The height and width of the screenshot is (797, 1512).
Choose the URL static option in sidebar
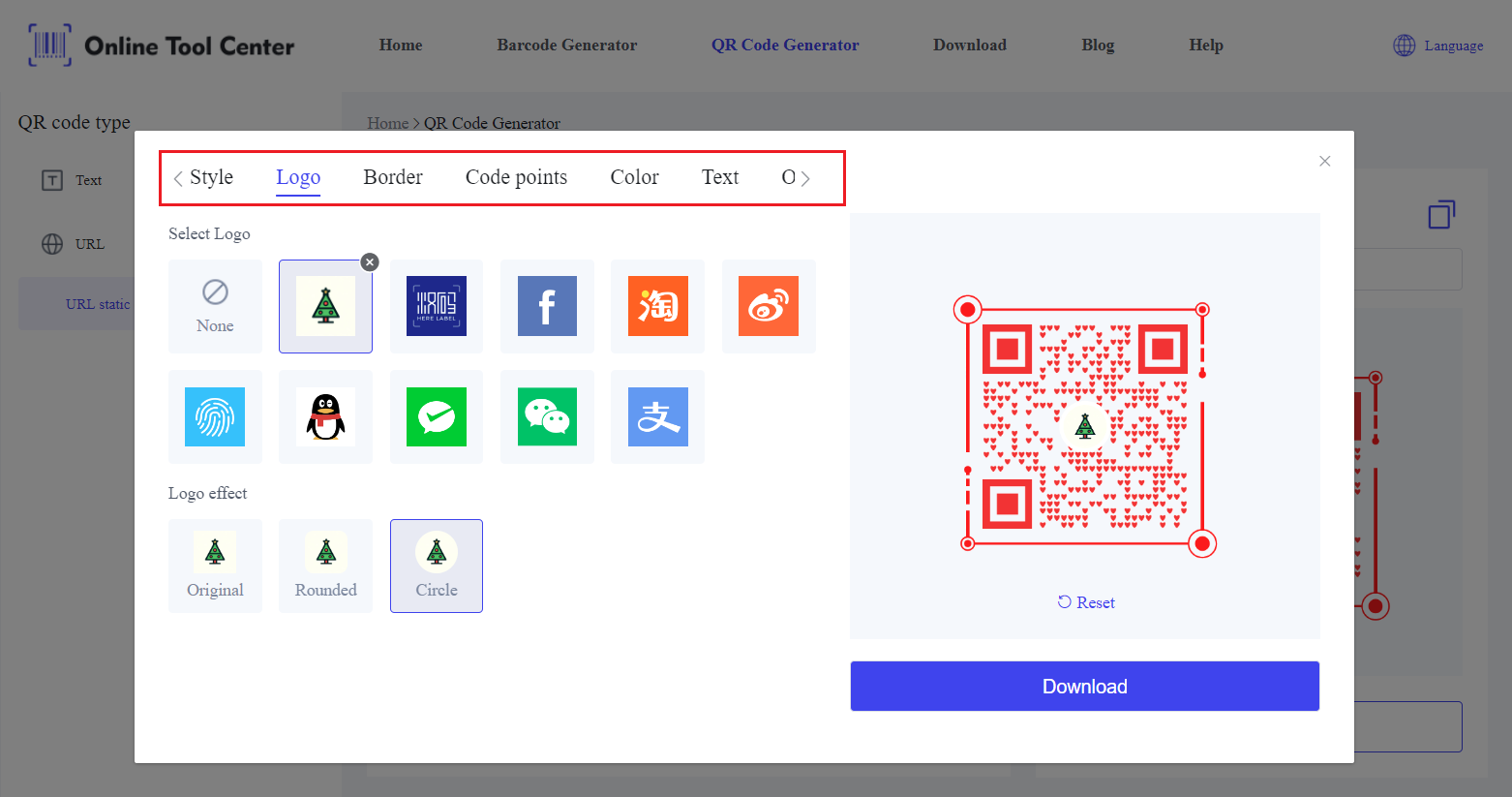click(97, 304)
